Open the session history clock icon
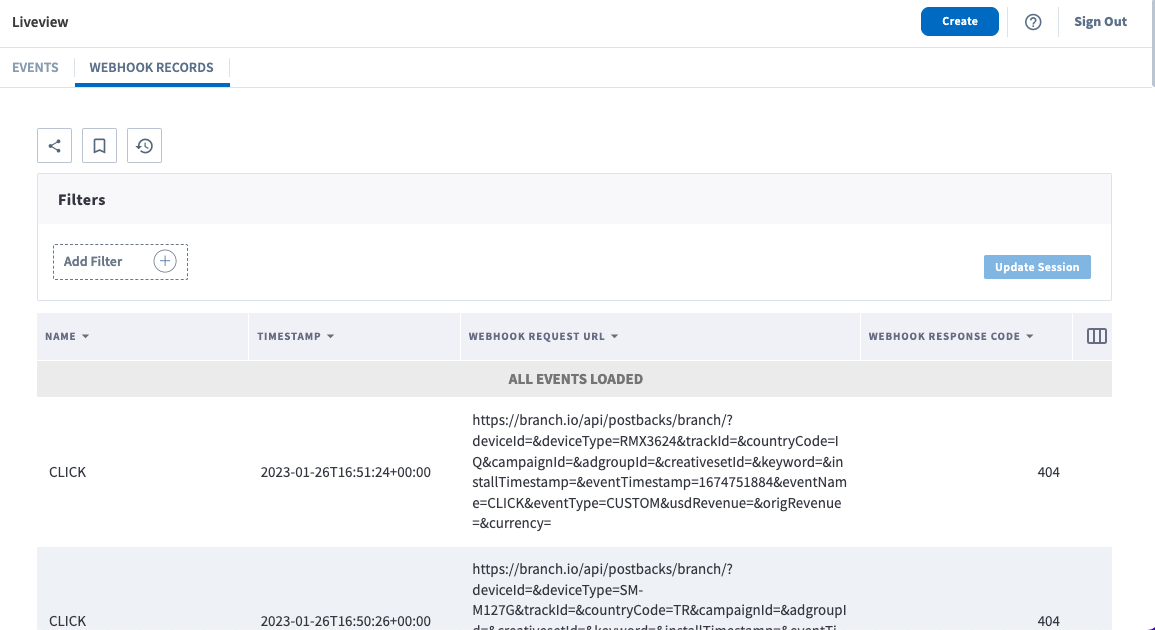 pyautogui.click(x=144, y=145)
